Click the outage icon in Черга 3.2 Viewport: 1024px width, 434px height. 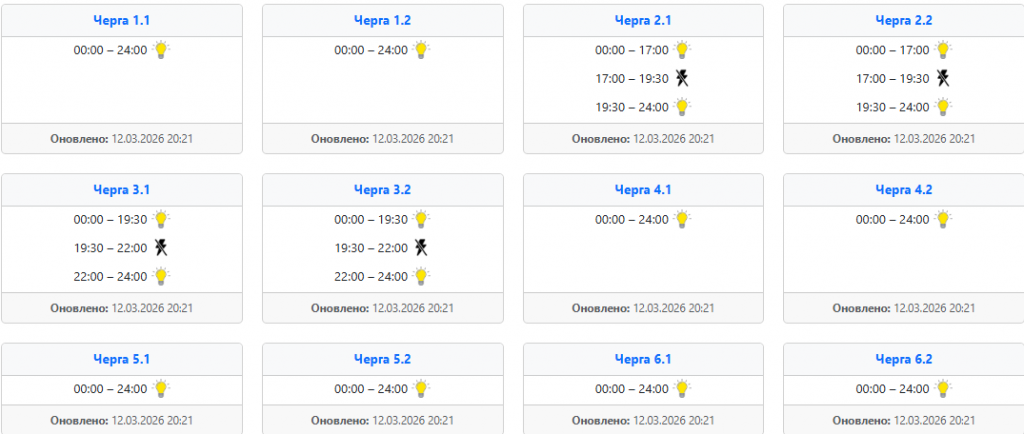point(421,247)
